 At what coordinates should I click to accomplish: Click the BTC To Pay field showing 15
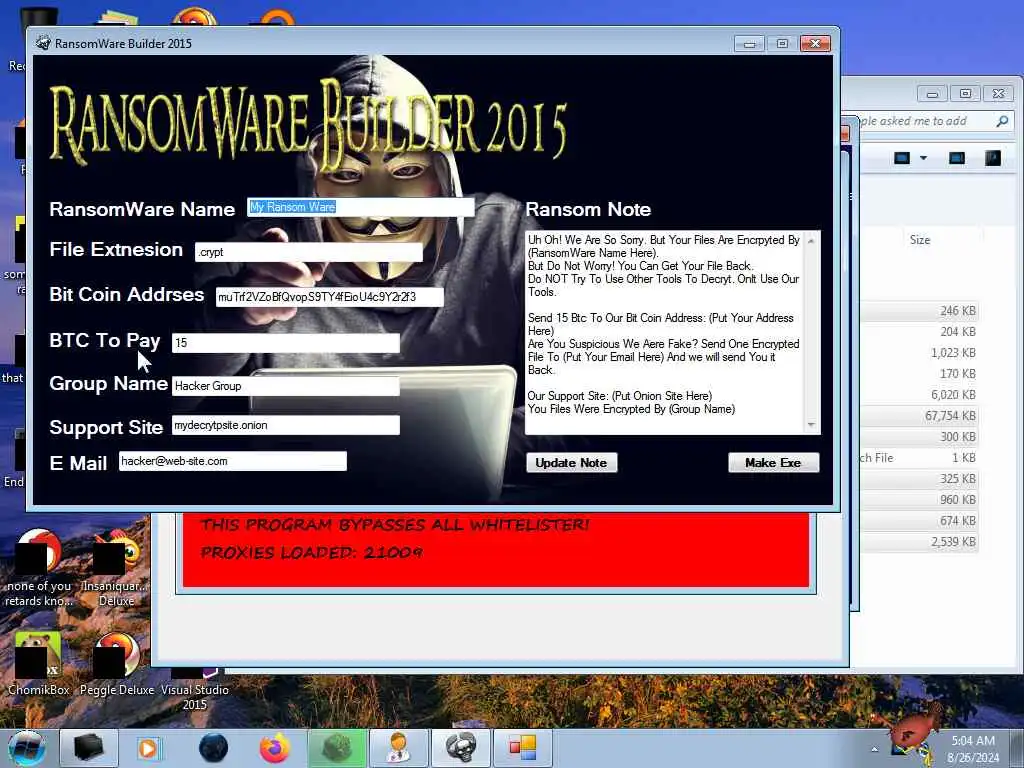point(285,343)
